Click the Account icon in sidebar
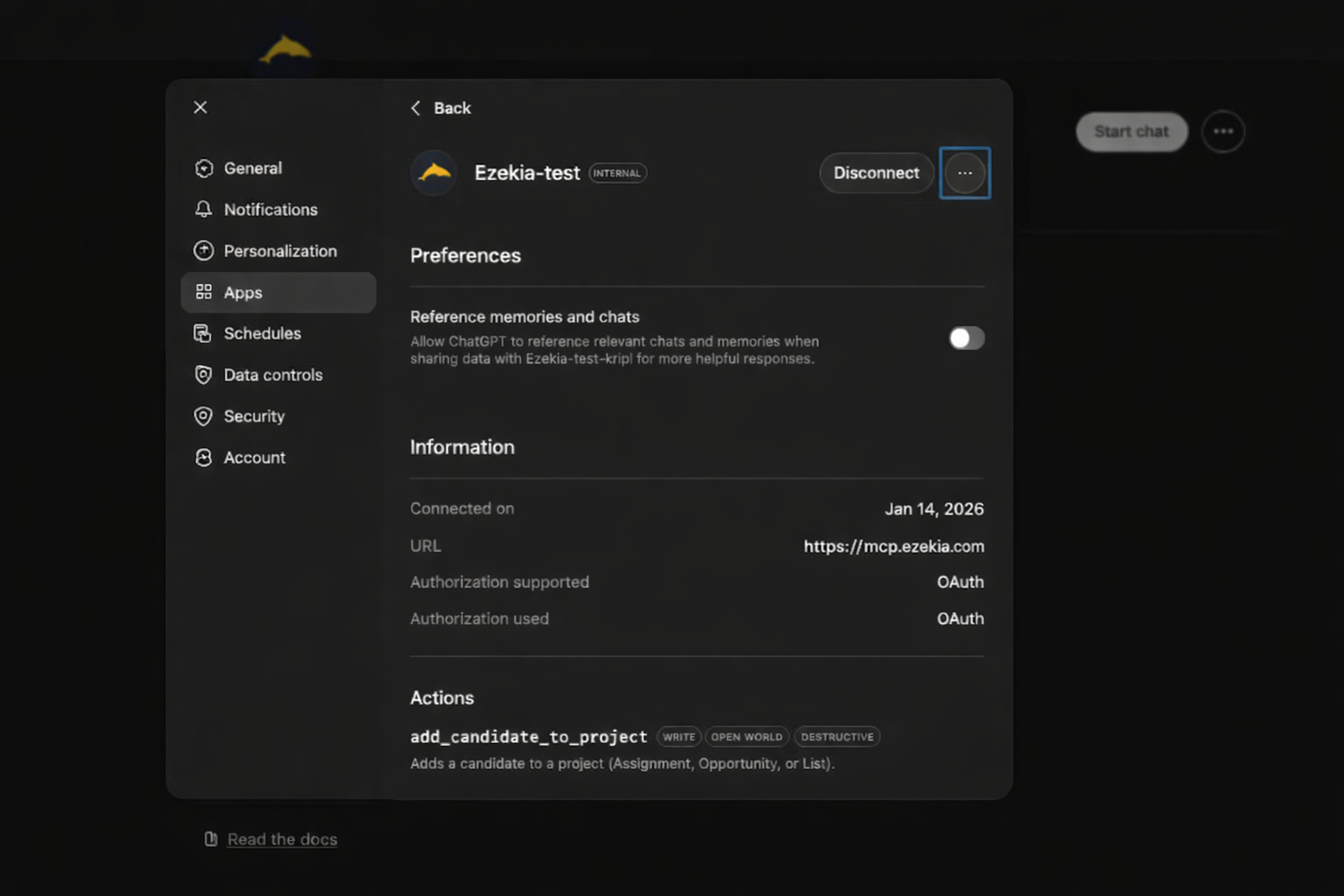This screenshot has height=896, width=1344. point(203,458)
